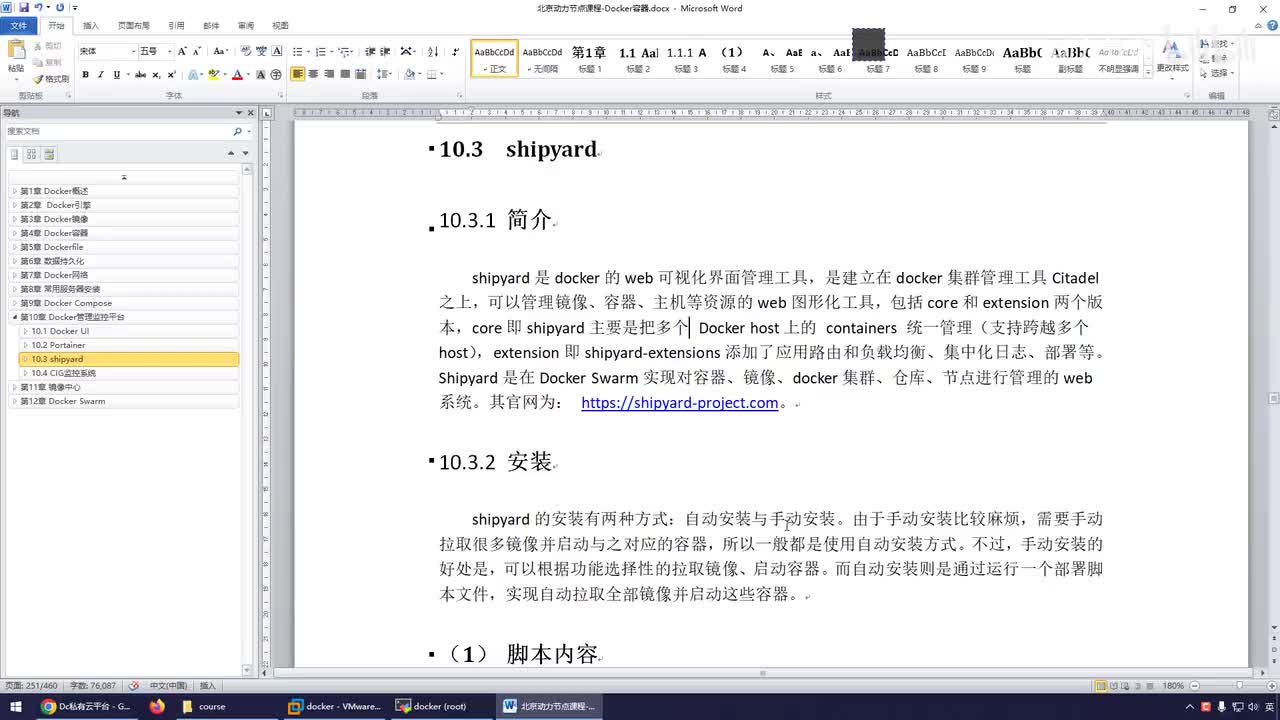Select 第12章 Docker Swarm heading
The width and height of the screenshot is (1280, 720).
coord(62,401)
